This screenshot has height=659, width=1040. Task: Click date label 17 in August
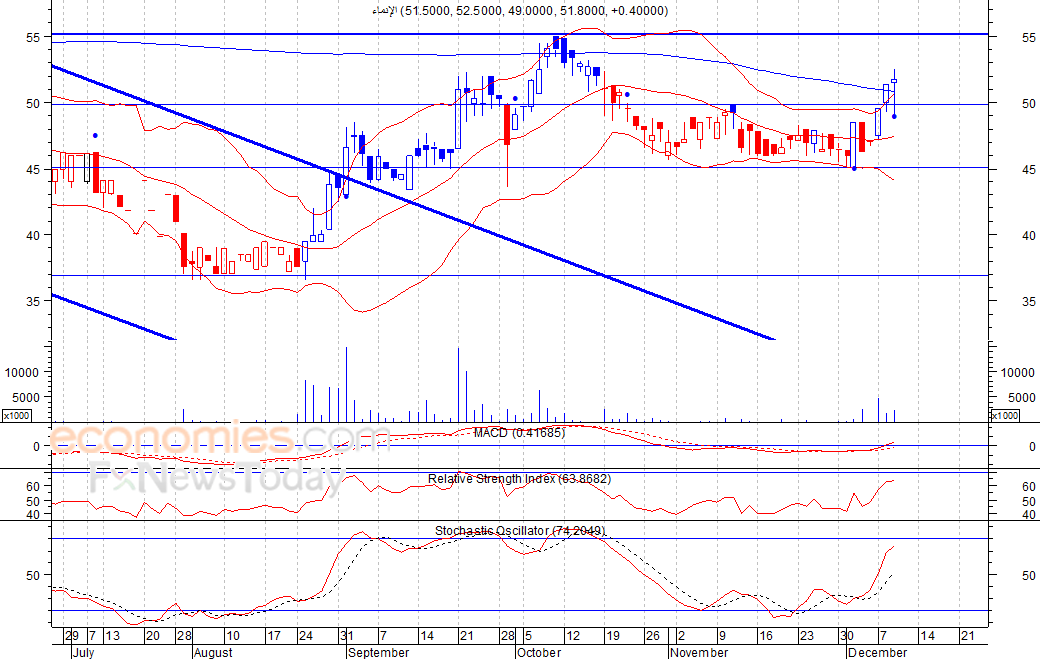pos(274,636)
